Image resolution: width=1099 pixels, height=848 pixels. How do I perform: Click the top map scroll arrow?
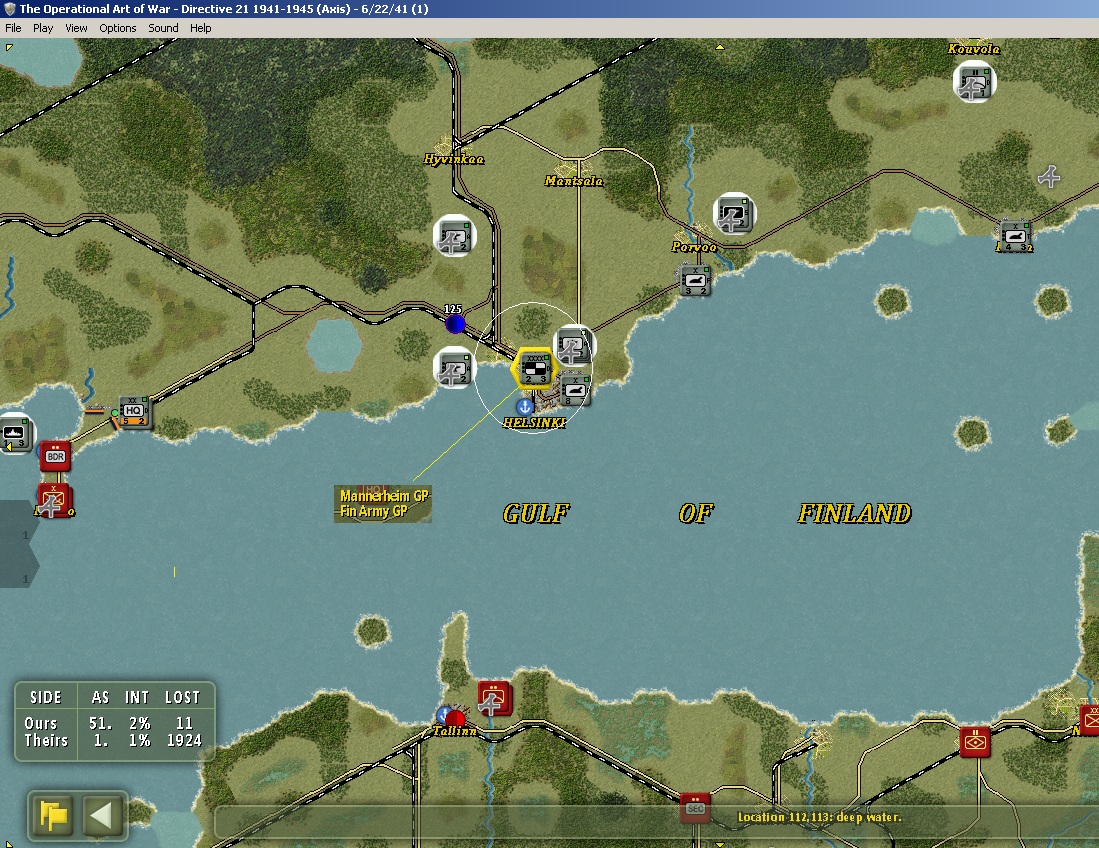pos(719,48)
